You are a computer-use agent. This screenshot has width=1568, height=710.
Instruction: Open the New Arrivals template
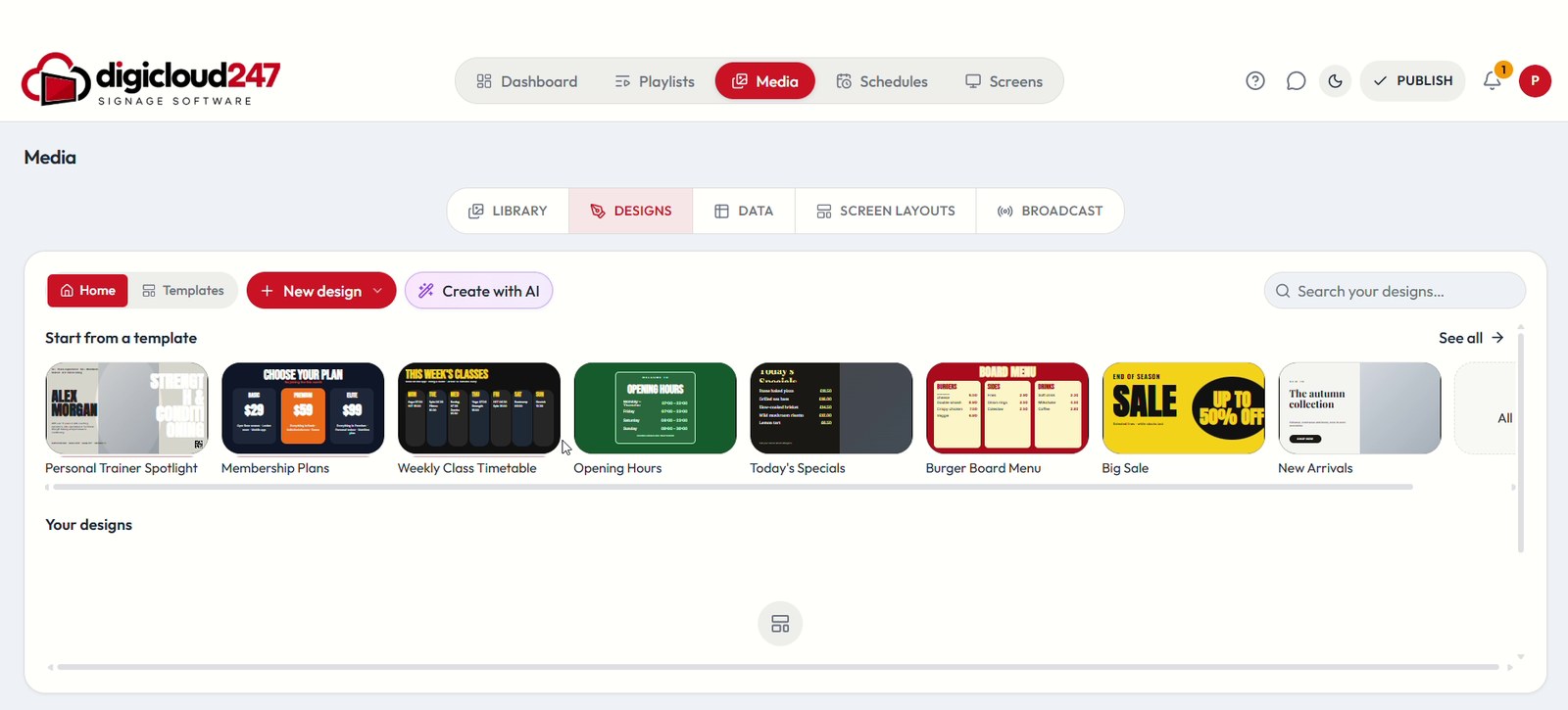[x=1359, y=408]
